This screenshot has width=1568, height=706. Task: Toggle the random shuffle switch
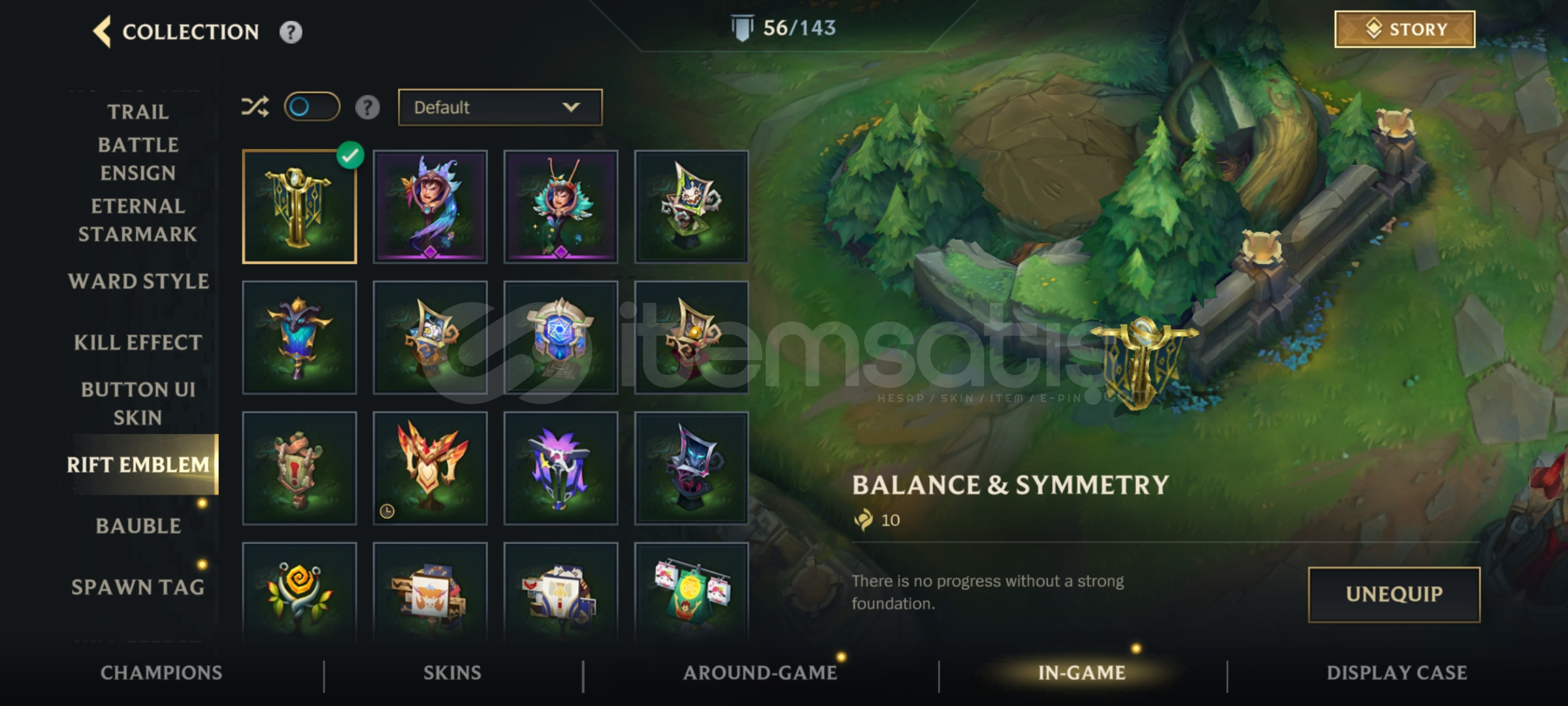click(312, 107)
